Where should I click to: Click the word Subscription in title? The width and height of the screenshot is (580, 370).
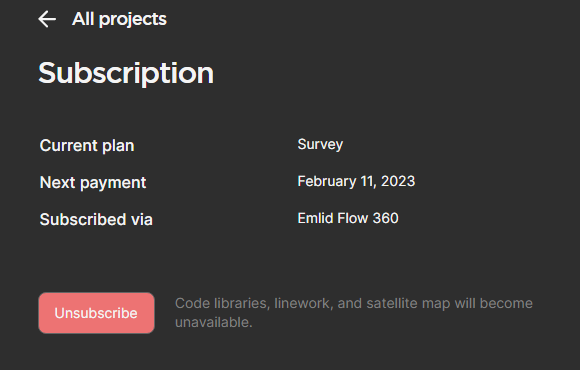point(126,73)
